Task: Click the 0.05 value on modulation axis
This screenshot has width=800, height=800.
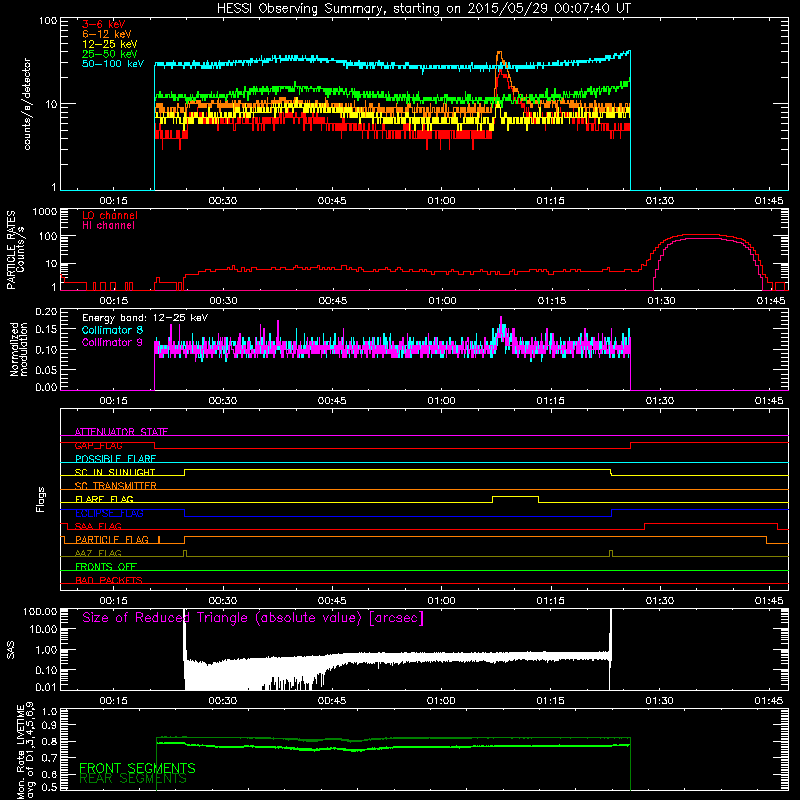Action: tap(46, 369)
